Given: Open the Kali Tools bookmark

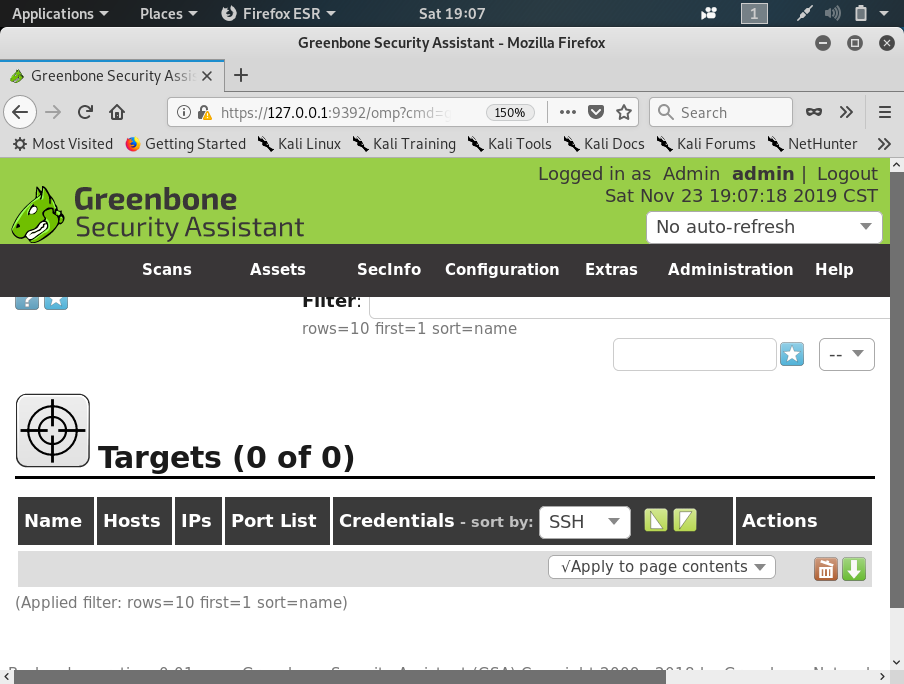Looking at the screenshot, I should click(509, 144).
